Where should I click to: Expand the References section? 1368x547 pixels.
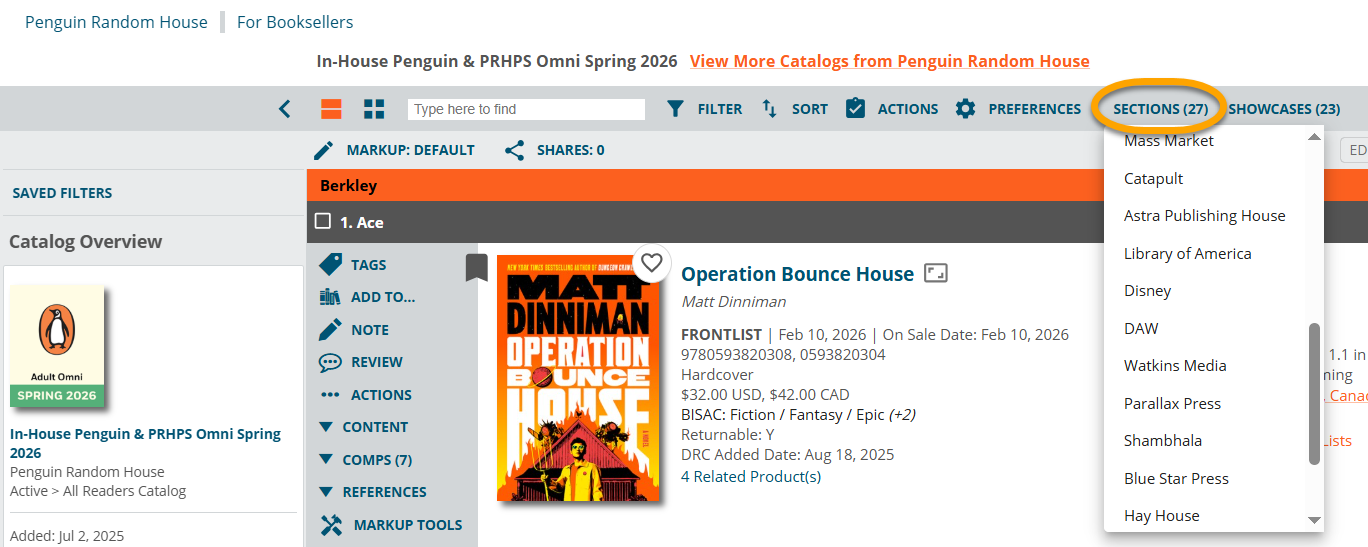373,492
